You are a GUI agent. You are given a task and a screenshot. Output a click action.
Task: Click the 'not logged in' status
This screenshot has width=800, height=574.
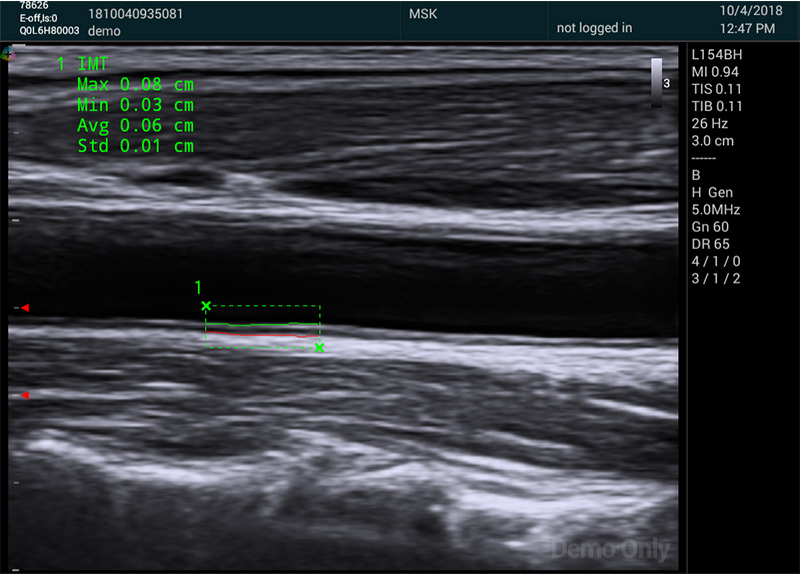click(x=594, y=28)
